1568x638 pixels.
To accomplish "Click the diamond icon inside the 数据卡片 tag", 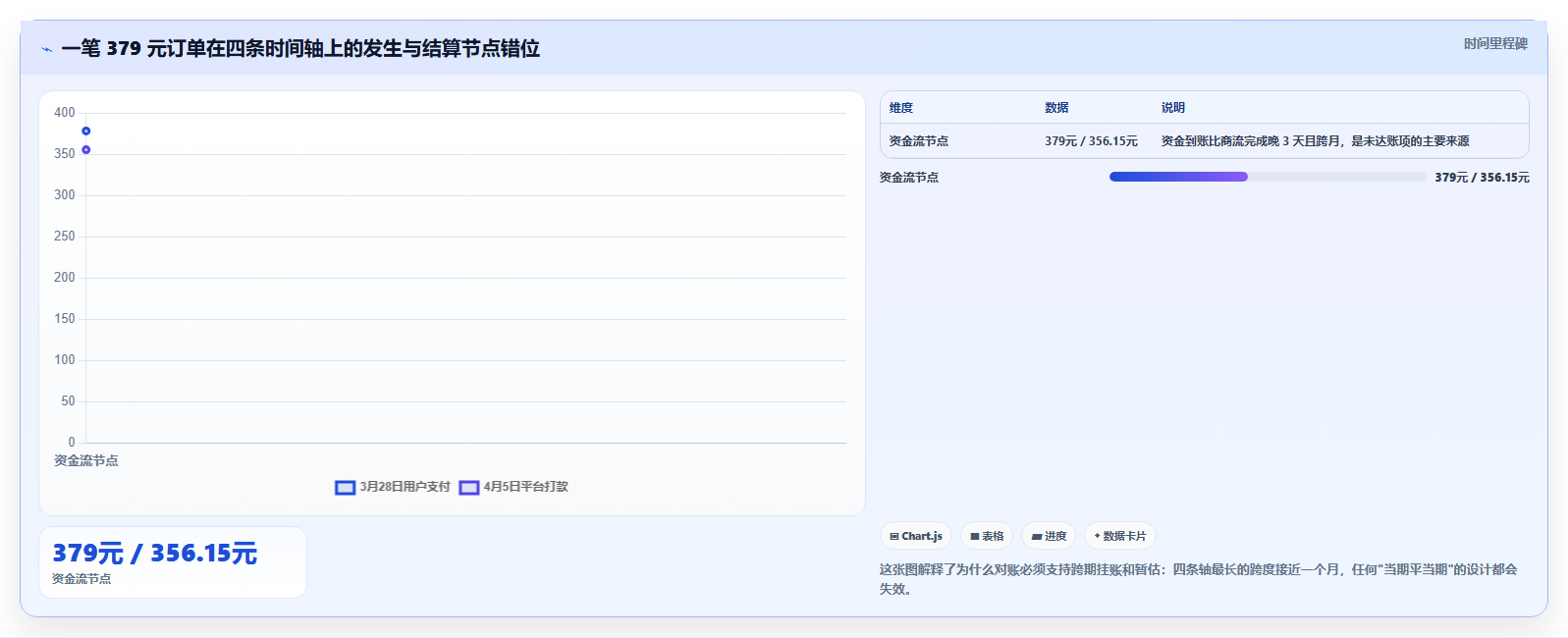I will click(1097, 536).
